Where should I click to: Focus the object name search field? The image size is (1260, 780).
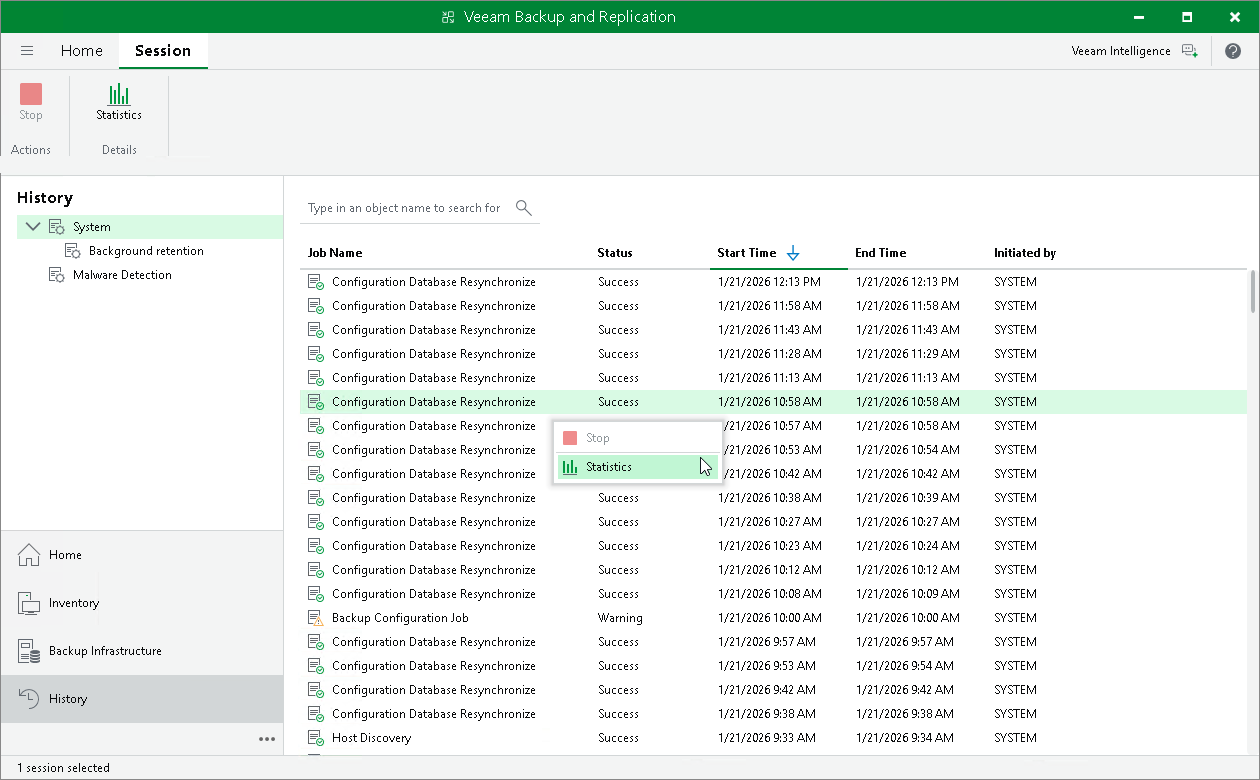(x=405, y=208)
